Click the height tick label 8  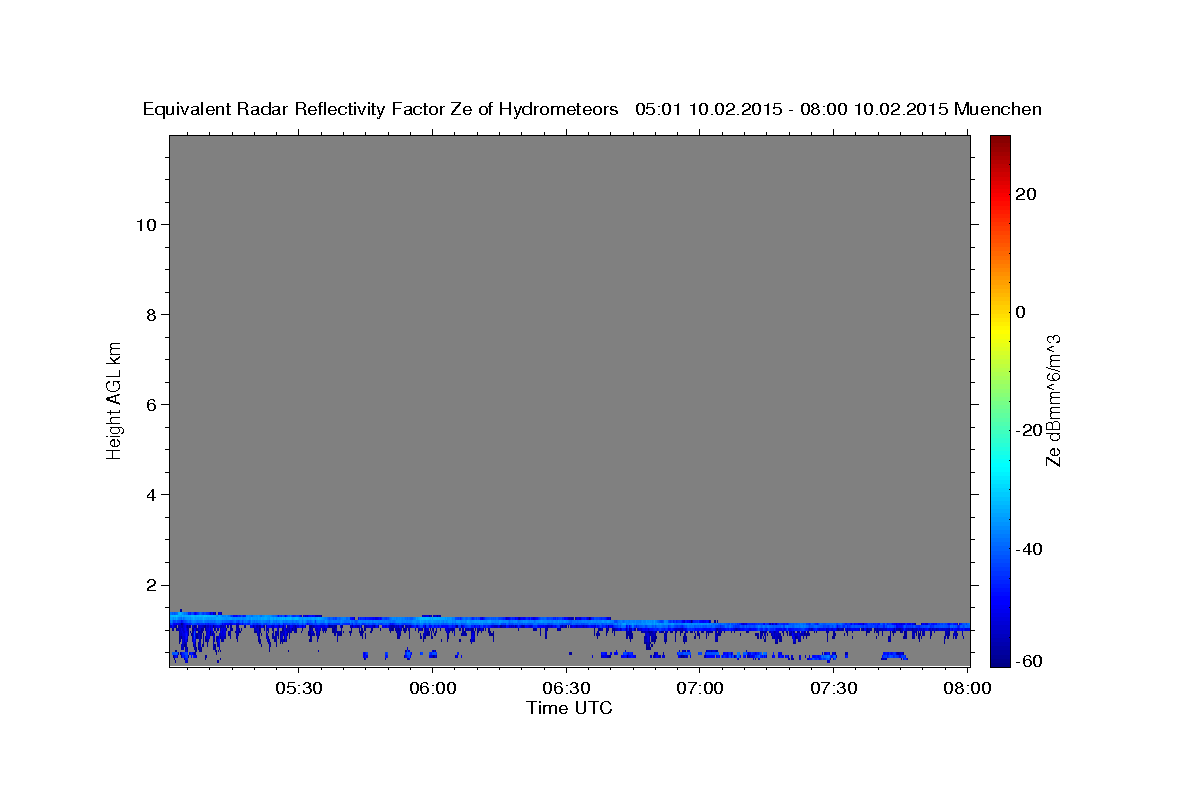(x=150, y=314)
